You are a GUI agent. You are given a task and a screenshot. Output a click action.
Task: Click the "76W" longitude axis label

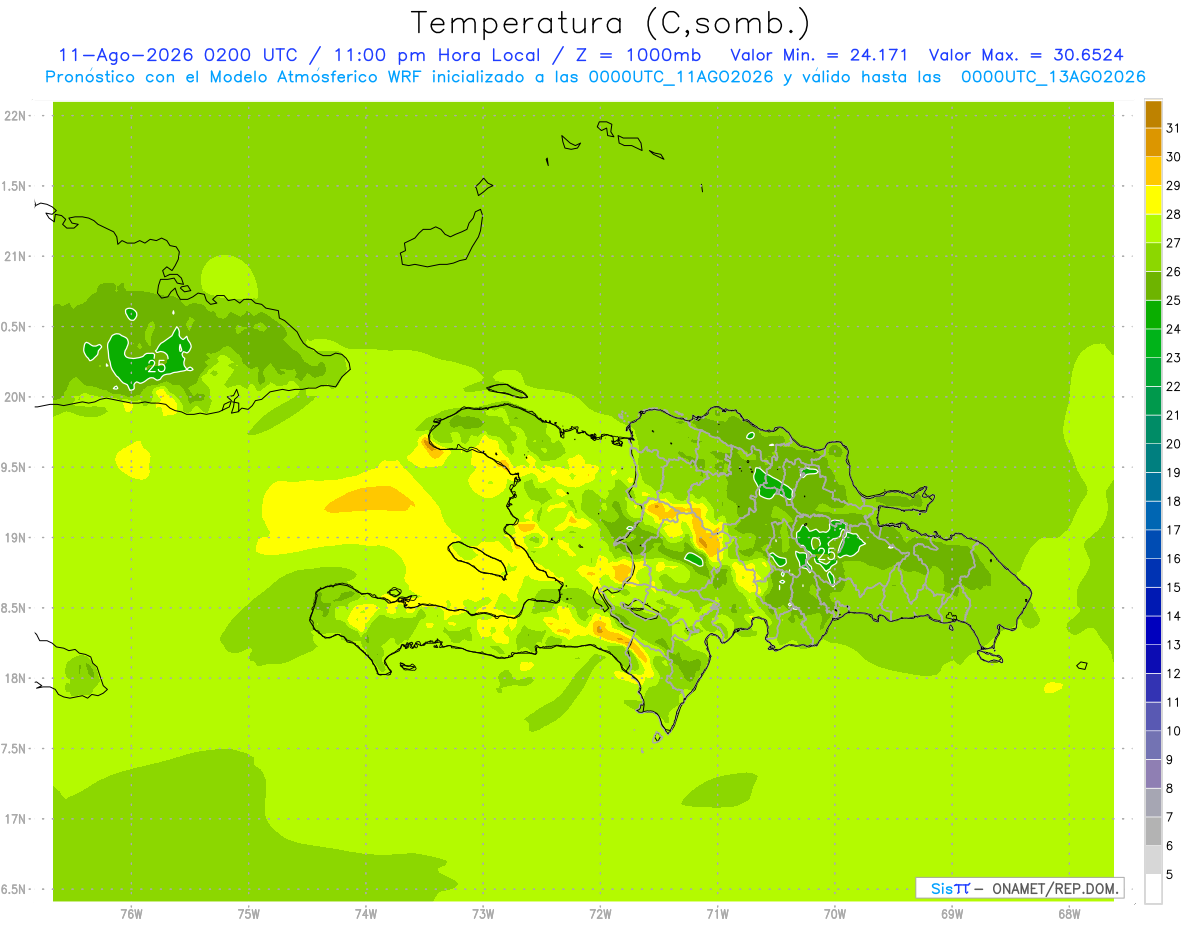[131, 914]
